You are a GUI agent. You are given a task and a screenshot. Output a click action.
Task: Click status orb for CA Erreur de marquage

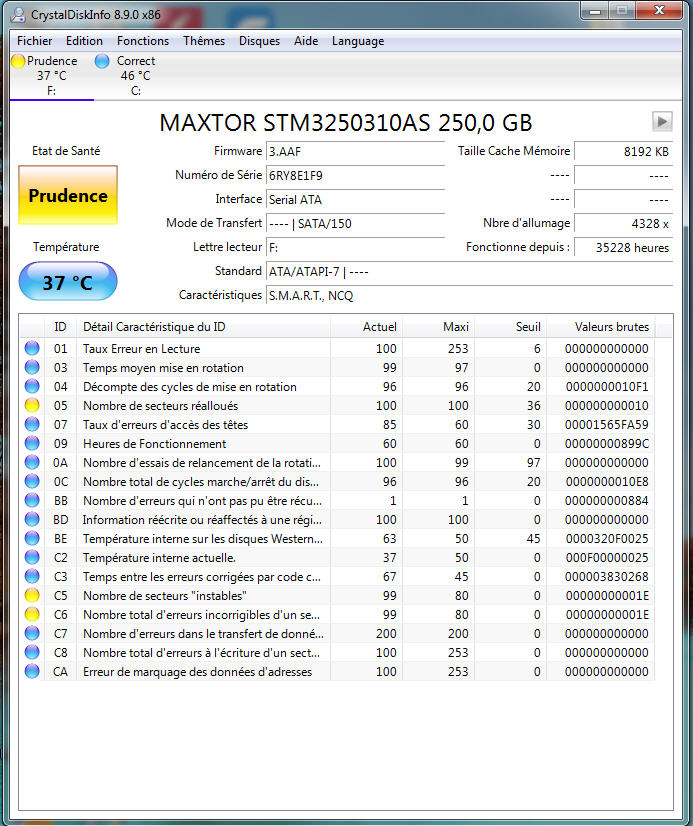coord(32,671)
